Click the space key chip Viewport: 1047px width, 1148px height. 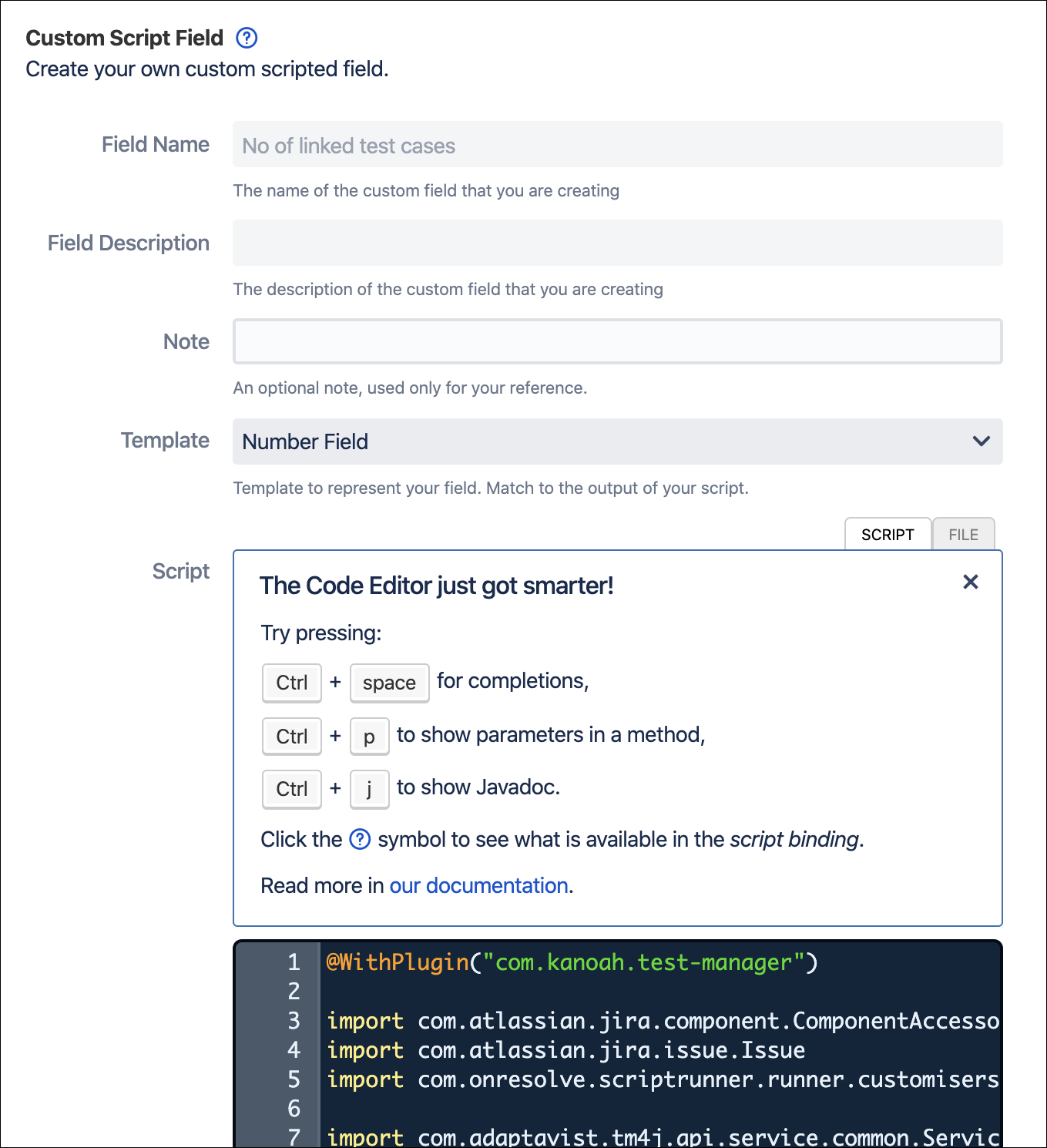389,683
